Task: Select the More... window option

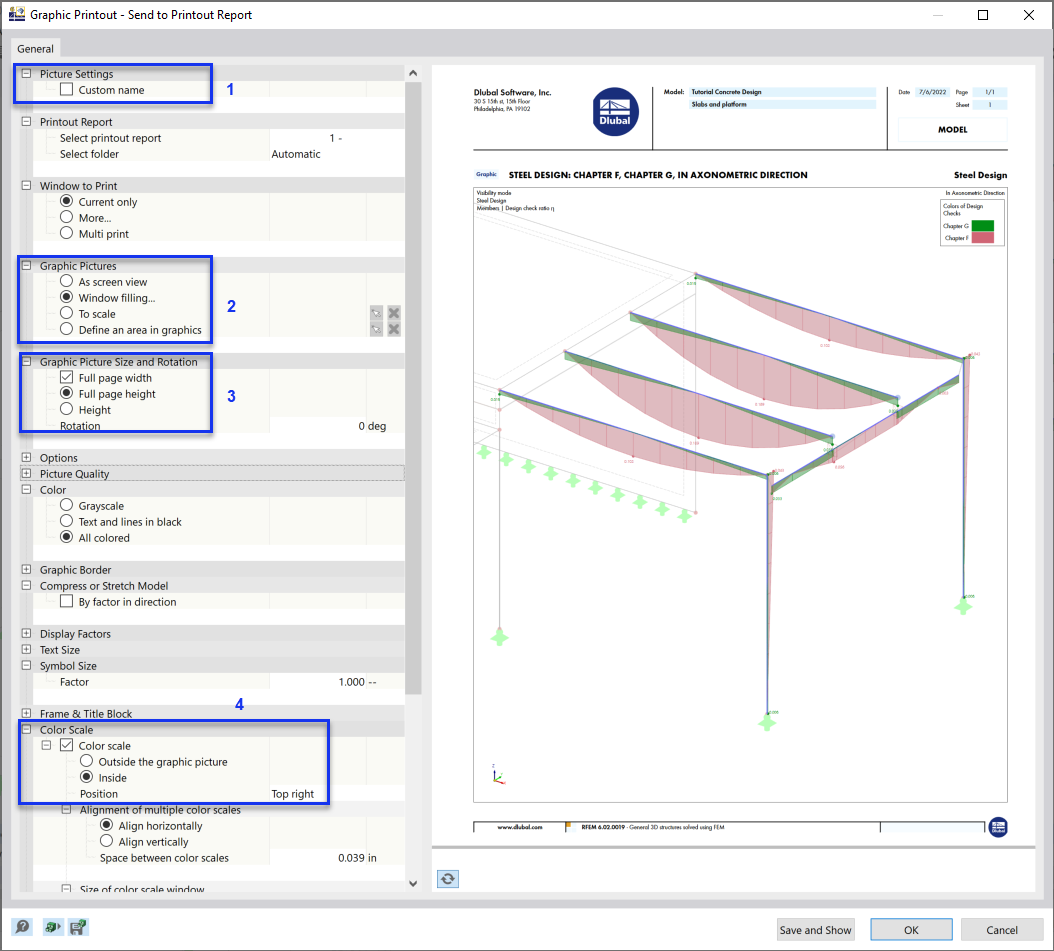Action: click(x=67, y=217)
